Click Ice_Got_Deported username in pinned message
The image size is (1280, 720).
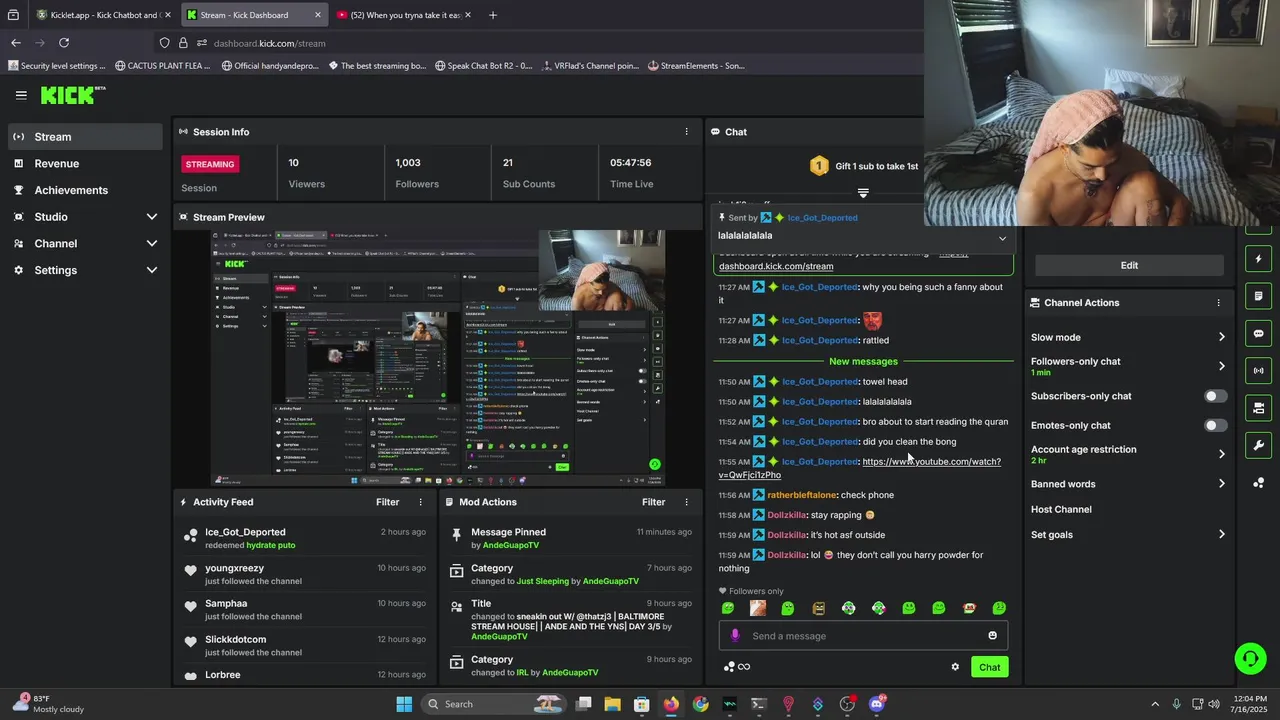(822, 218)
